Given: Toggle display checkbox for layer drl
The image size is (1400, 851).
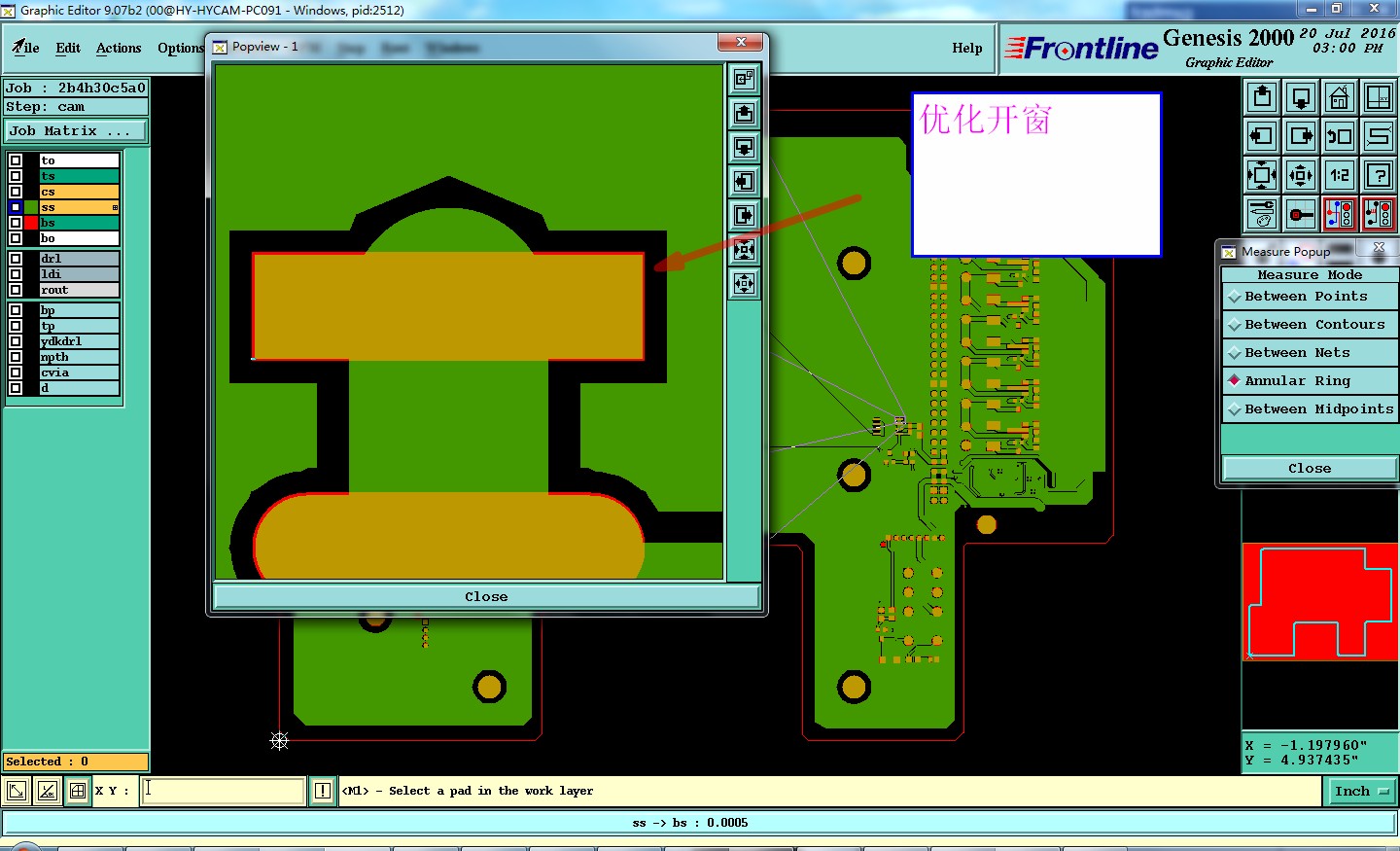Looking at the screenshot, I should (x=16, y=259).
